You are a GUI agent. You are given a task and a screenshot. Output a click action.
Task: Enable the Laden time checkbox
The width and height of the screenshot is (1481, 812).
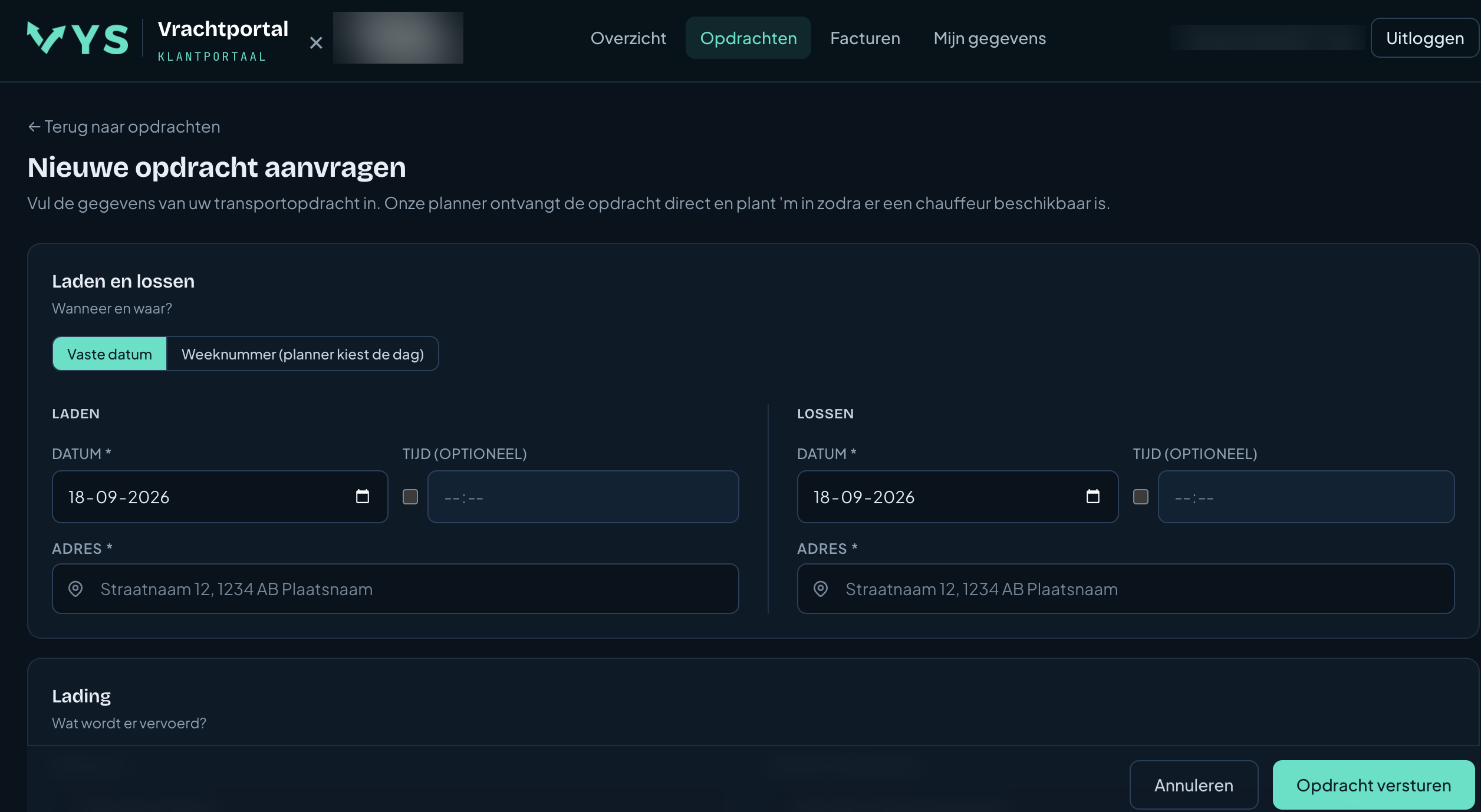[x=410, y=497]
